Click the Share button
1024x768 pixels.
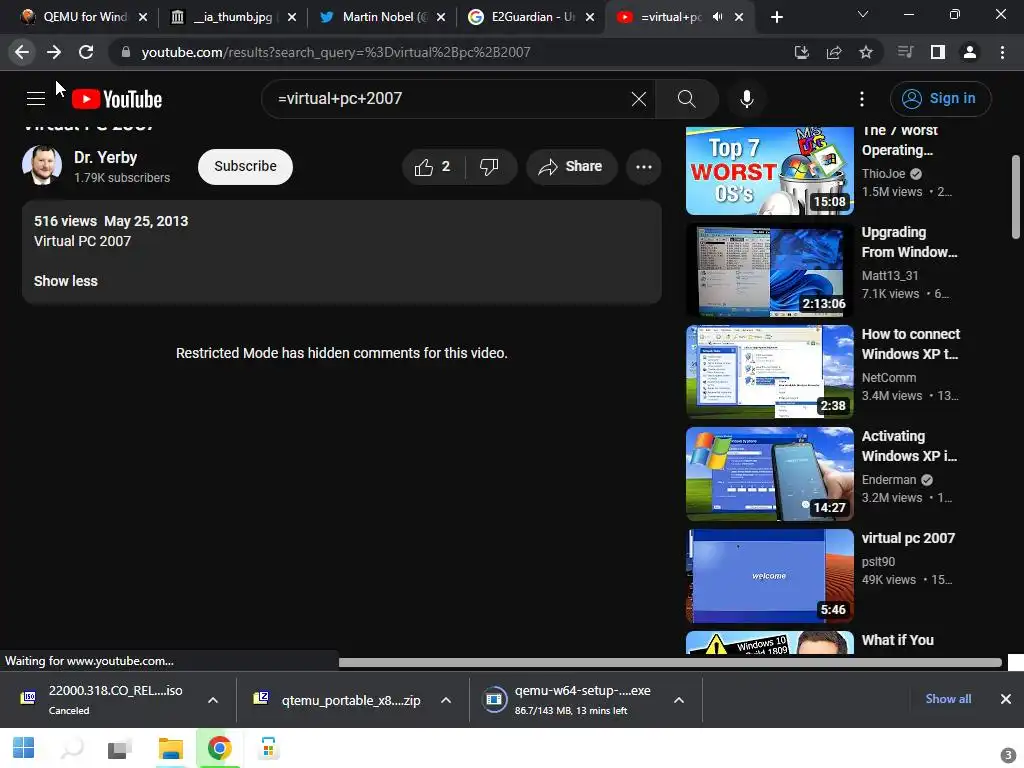point(571,167)
